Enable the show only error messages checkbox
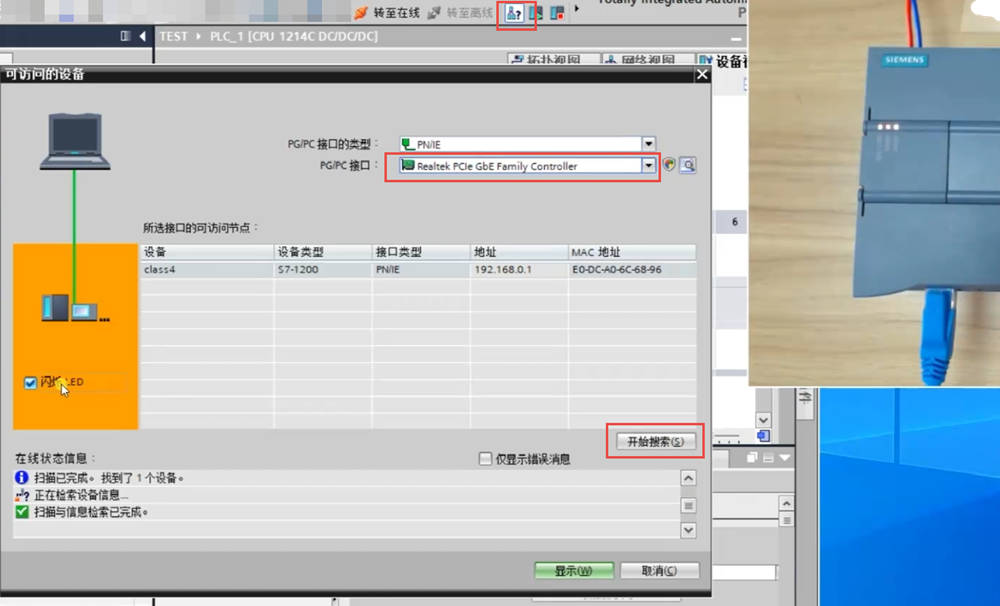 [486, 459]
